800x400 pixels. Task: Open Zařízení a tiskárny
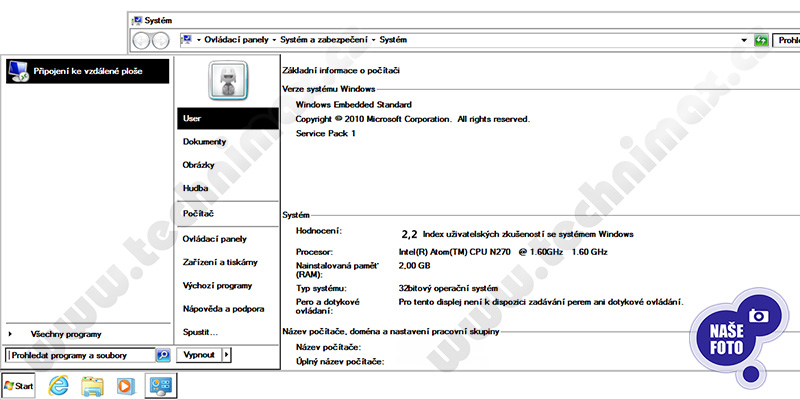[x=228, y=262]
